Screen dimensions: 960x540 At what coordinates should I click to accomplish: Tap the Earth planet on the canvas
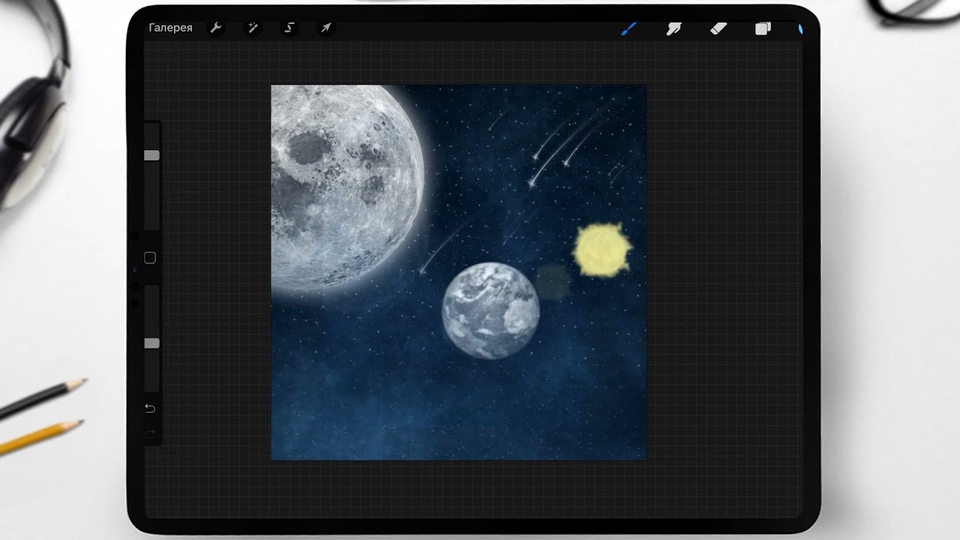[x=491, y=311]
